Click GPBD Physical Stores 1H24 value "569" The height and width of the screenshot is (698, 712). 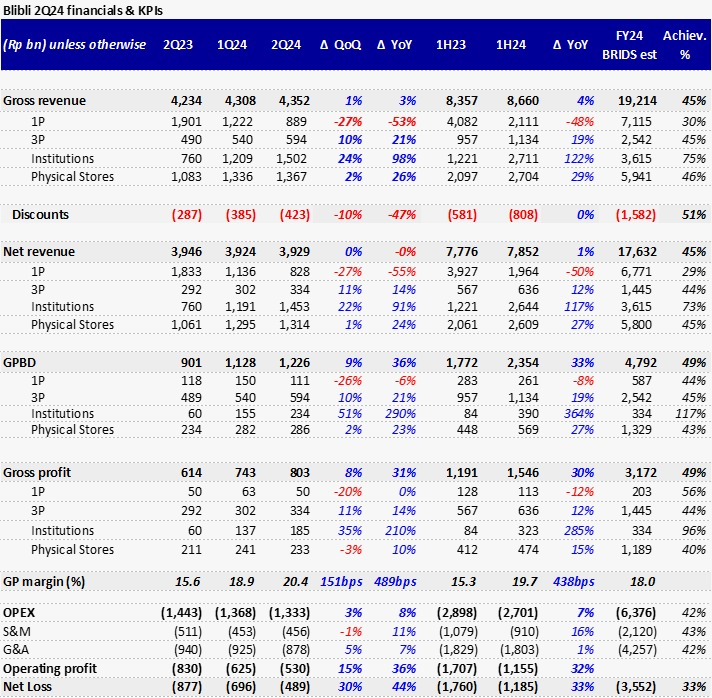click(x=528, y=430)
